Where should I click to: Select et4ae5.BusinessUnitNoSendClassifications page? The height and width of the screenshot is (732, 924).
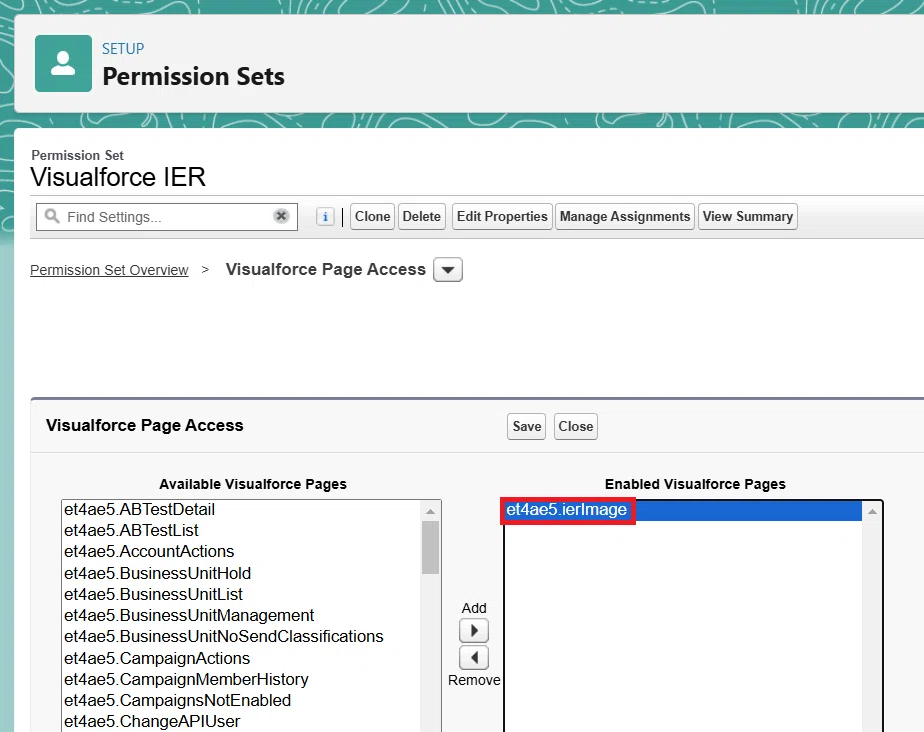tap(240, 637)
